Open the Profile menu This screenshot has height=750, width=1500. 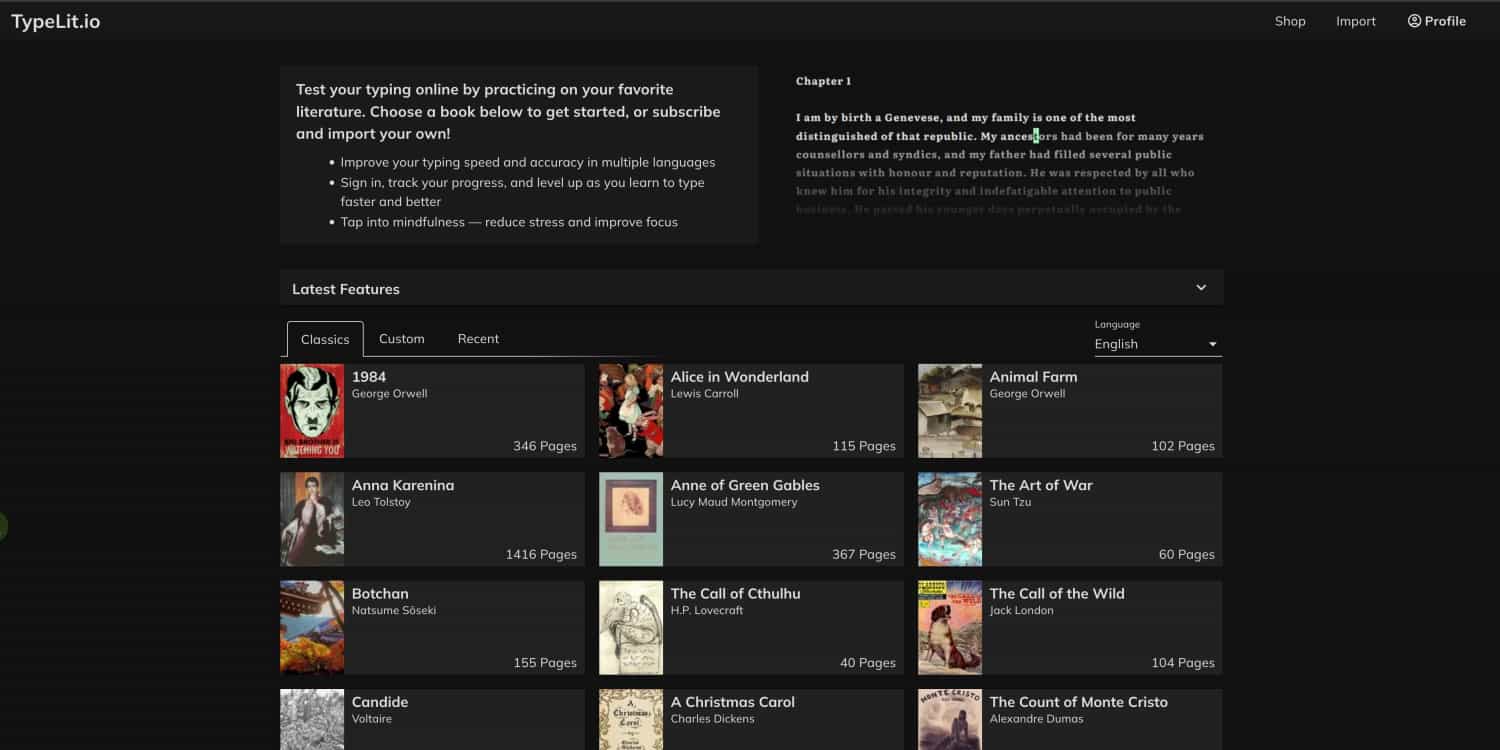coord(1436,21)
